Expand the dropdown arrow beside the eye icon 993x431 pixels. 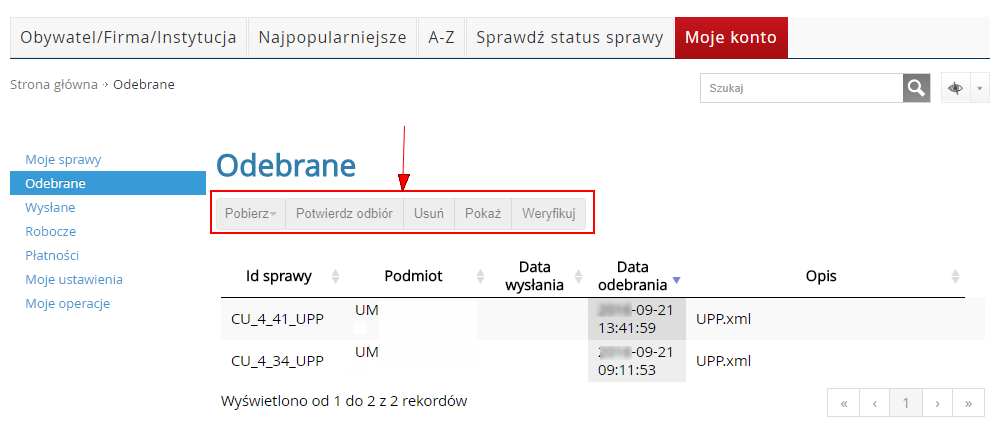(979, 88)
